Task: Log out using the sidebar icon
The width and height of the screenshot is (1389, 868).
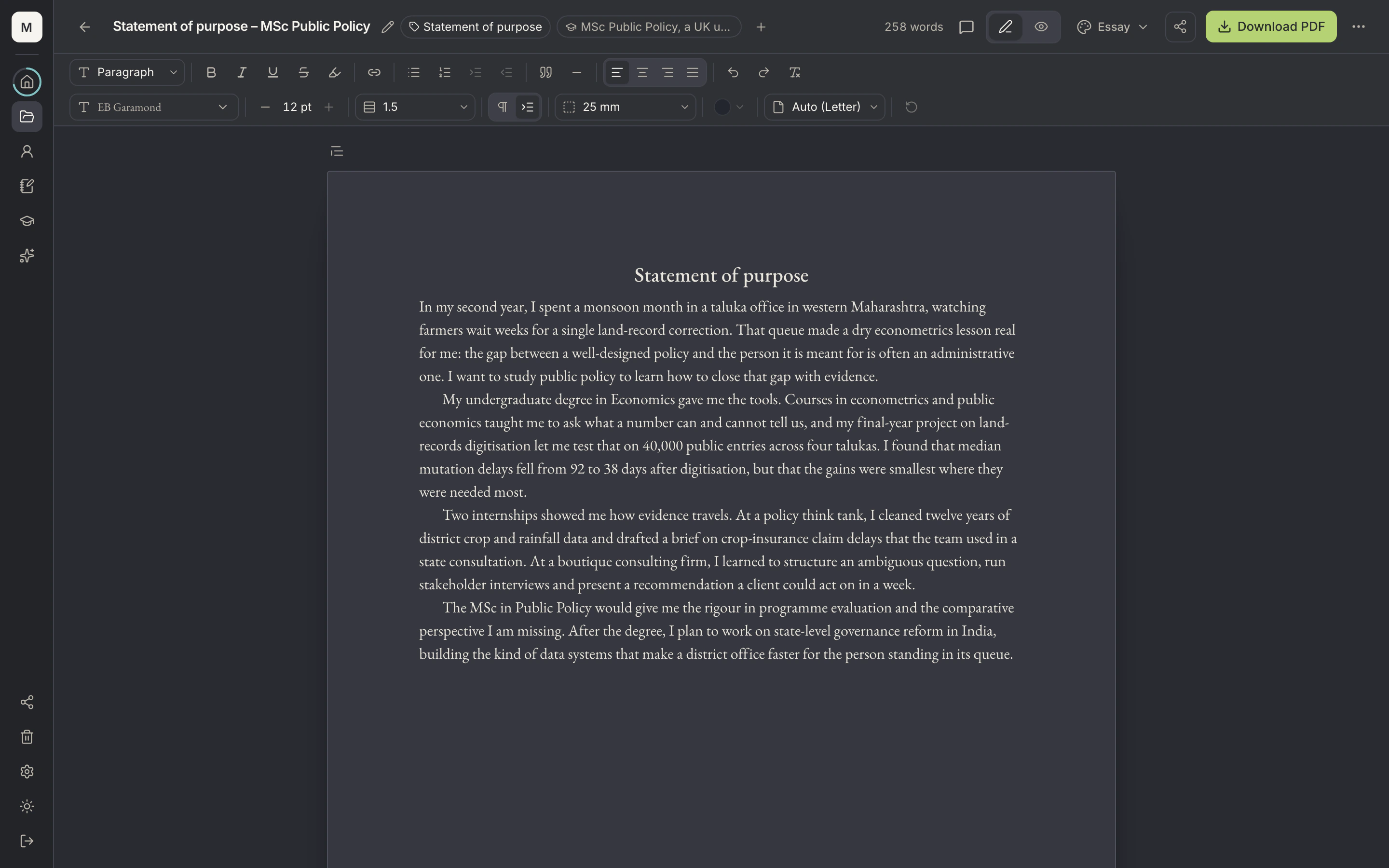Action: 27,841
